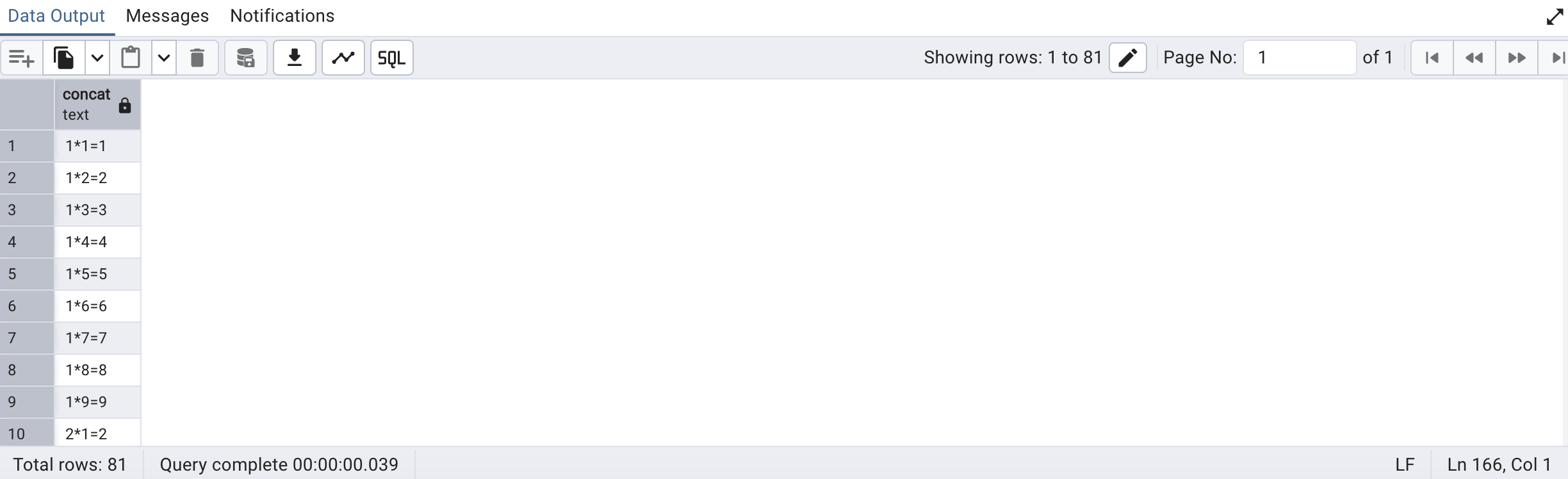Click the Page No input field

(x=1299, y=58)
